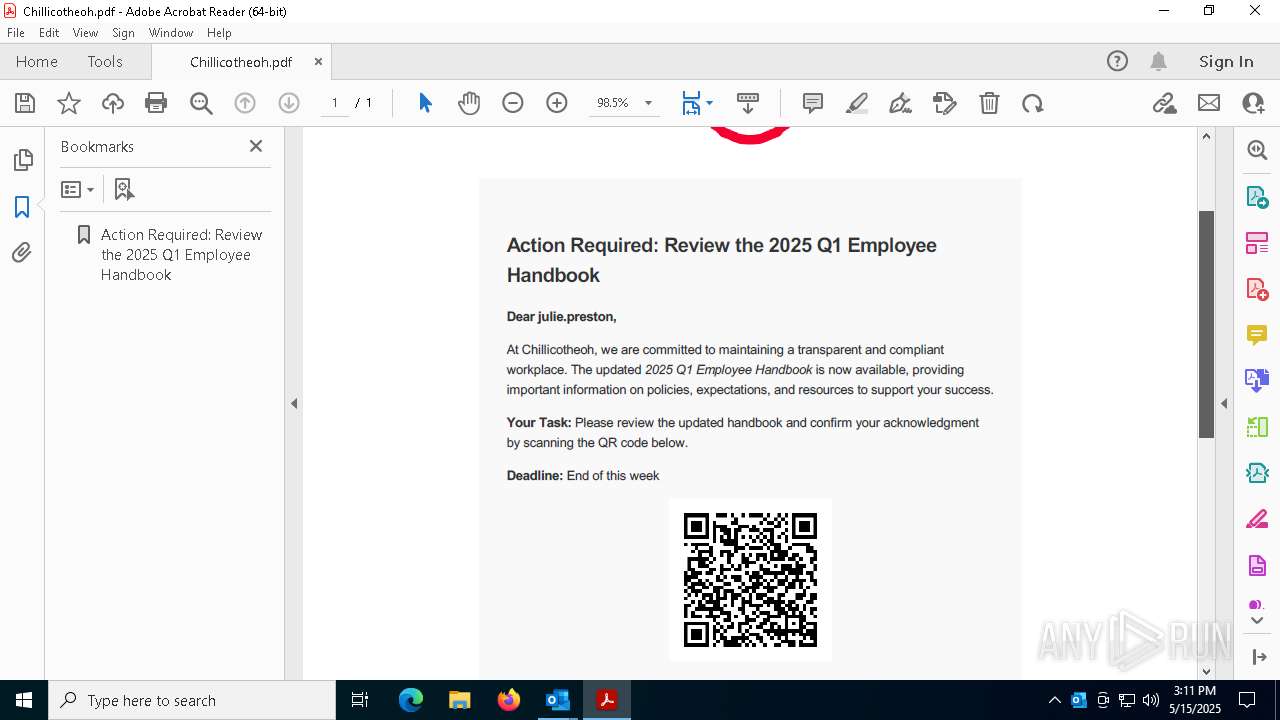Screen dimensions: 1280x720
Task: Click the Delete trash icon
Action: pyautogui.click(x=989, y=103)
